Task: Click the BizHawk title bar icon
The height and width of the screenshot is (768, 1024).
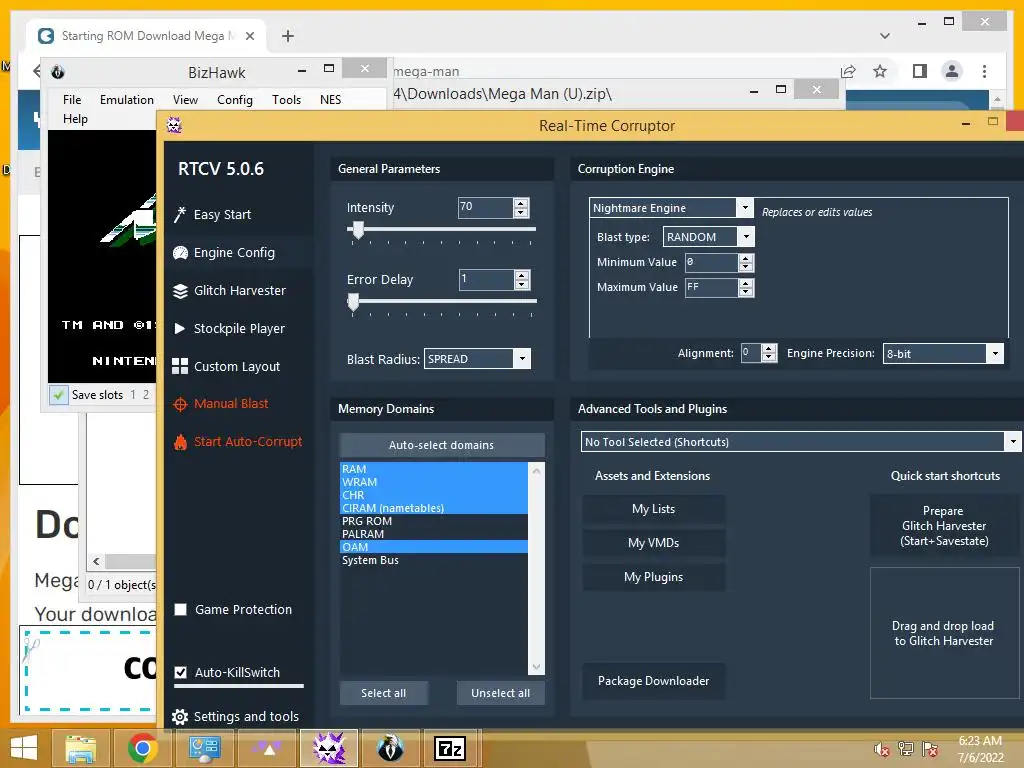Action: pyautogui.click(x=57, y=72)
